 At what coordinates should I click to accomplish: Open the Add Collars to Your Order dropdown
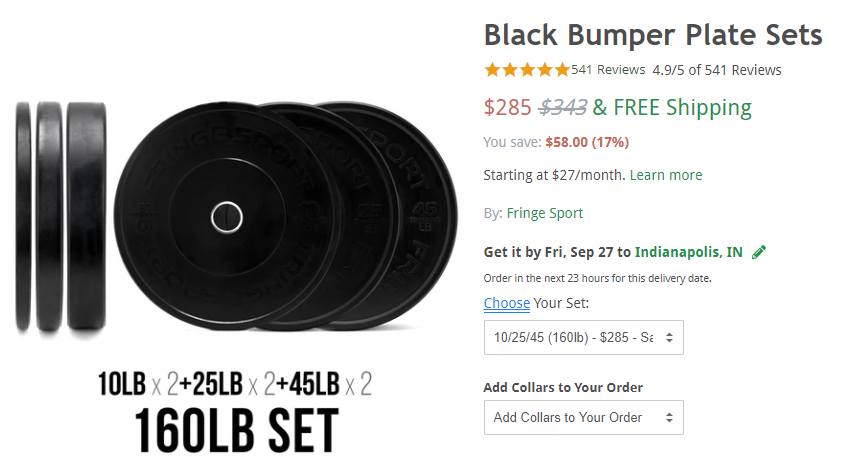coord(584,417)
